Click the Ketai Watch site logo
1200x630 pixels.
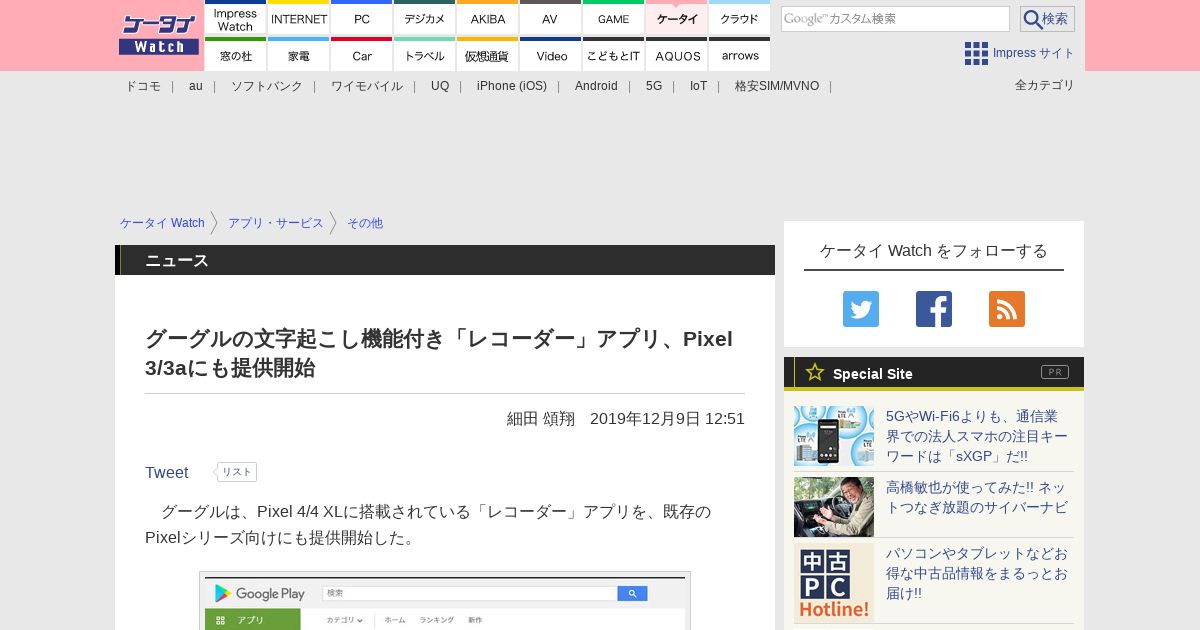tap(159, 35)
